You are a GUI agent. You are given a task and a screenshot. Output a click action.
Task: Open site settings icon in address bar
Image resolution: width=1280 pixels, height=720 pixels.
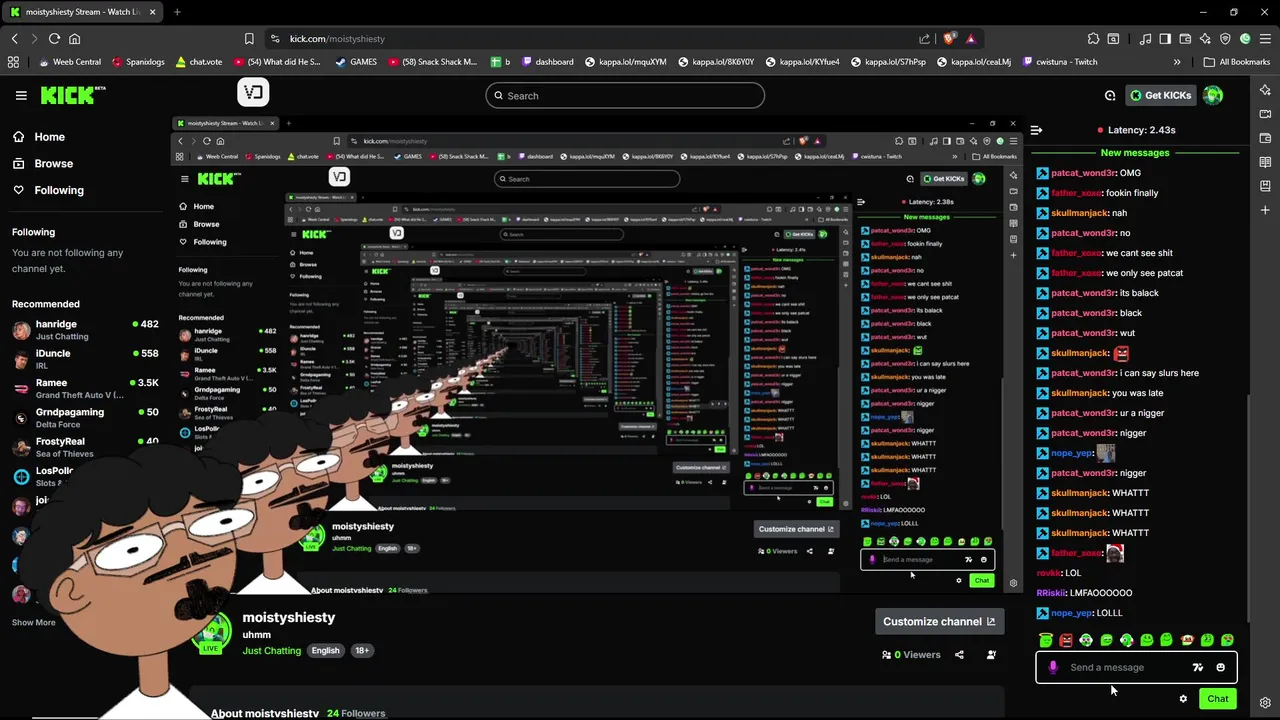pyautogui.click(x=275, y=38)
